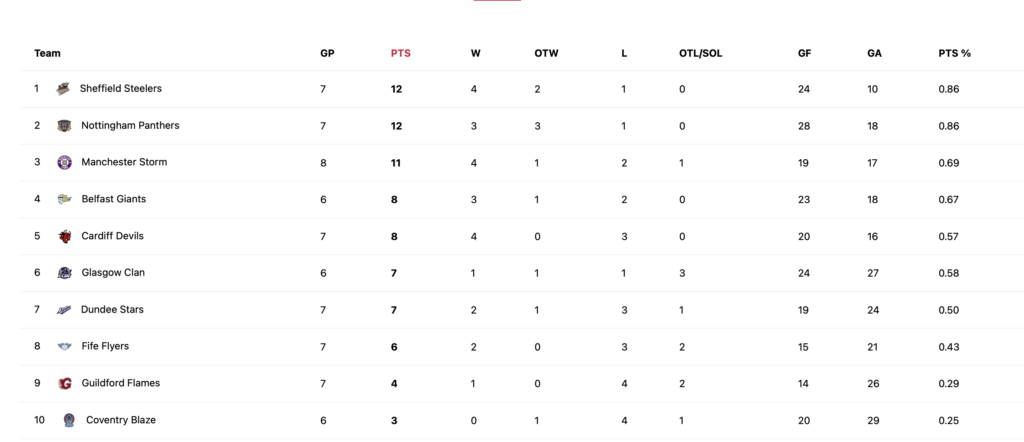Sort standings by GF column header
1024x442 pixels.
tap(805, 54)
